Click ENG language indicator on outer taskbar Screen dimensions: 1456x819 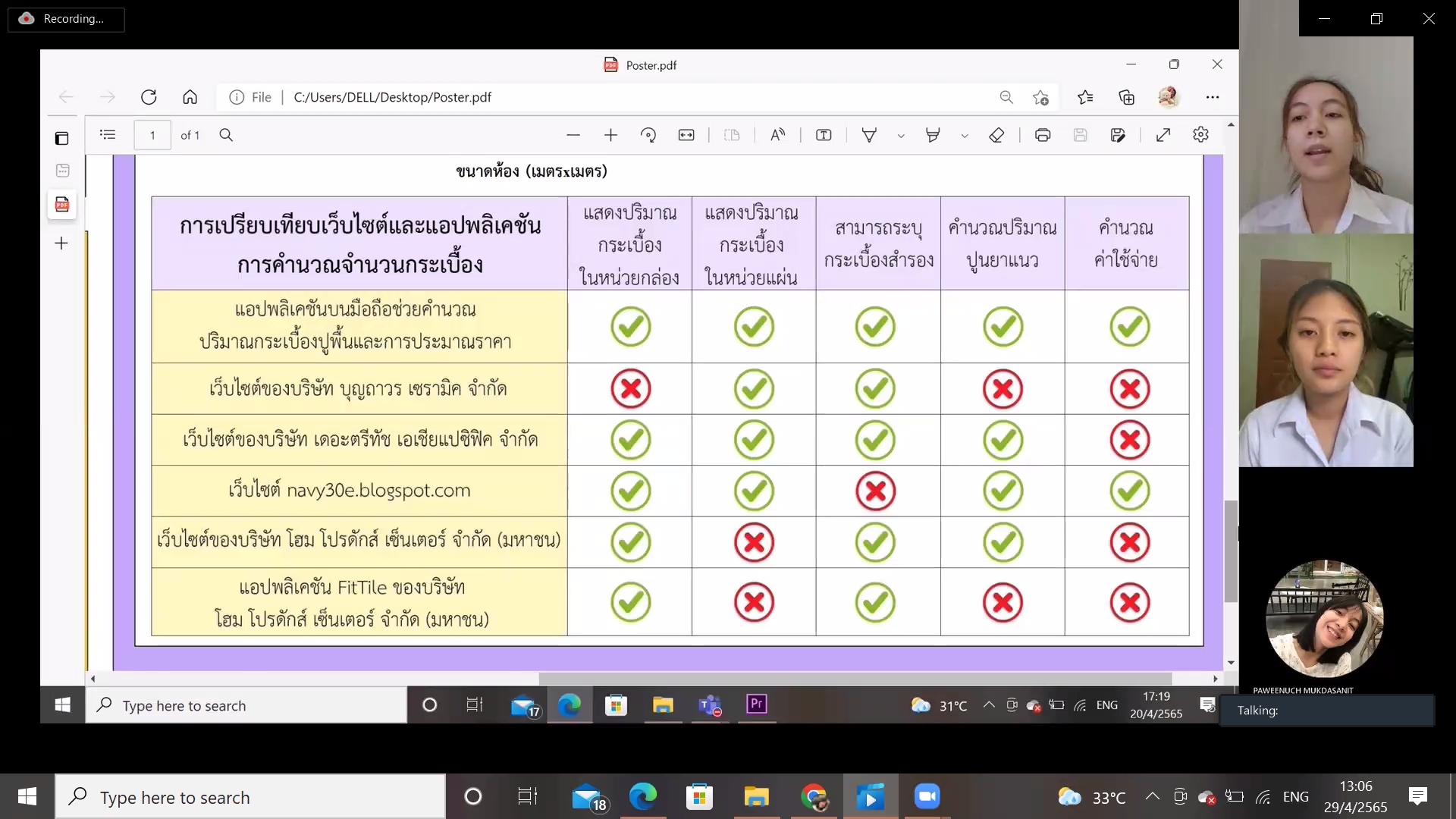click(1296, 797)
